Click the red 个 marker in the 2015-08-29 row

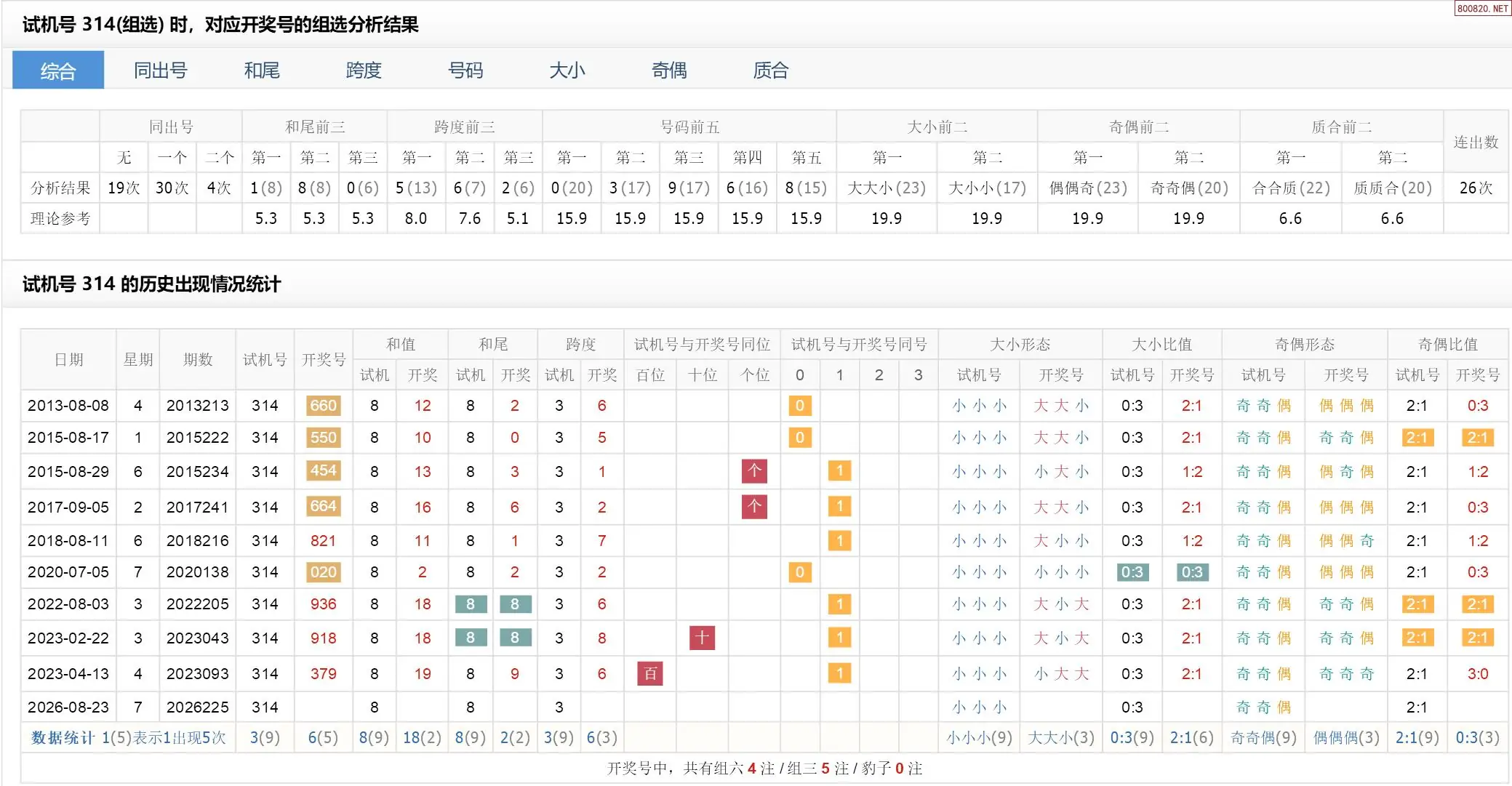(754, 470)
